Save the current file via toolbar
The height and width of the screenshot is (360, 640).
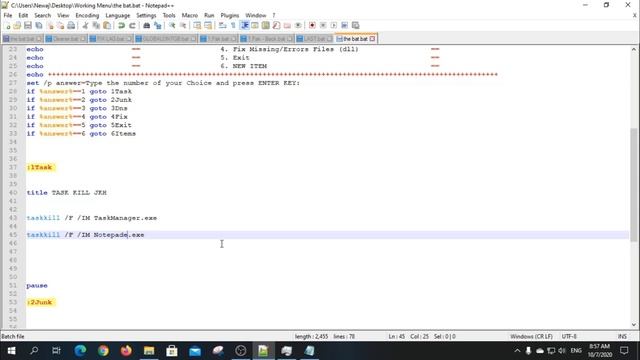pyautogui.click(x=28, y=25)
